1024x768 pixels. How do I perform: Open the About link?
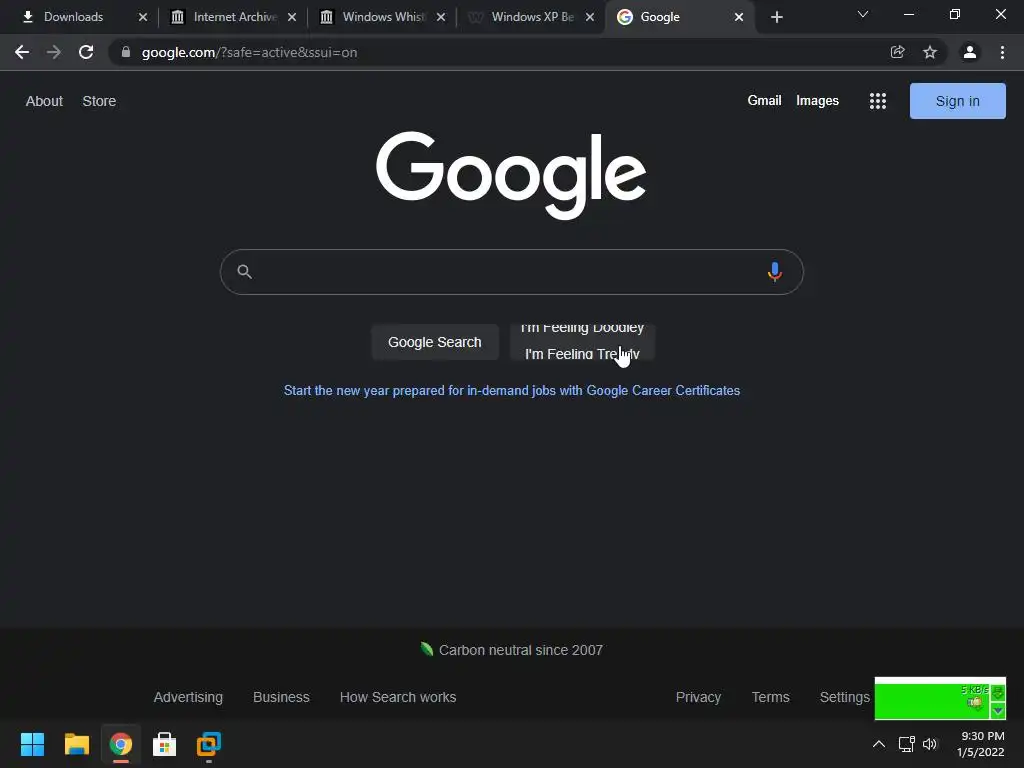click(44, 101)
